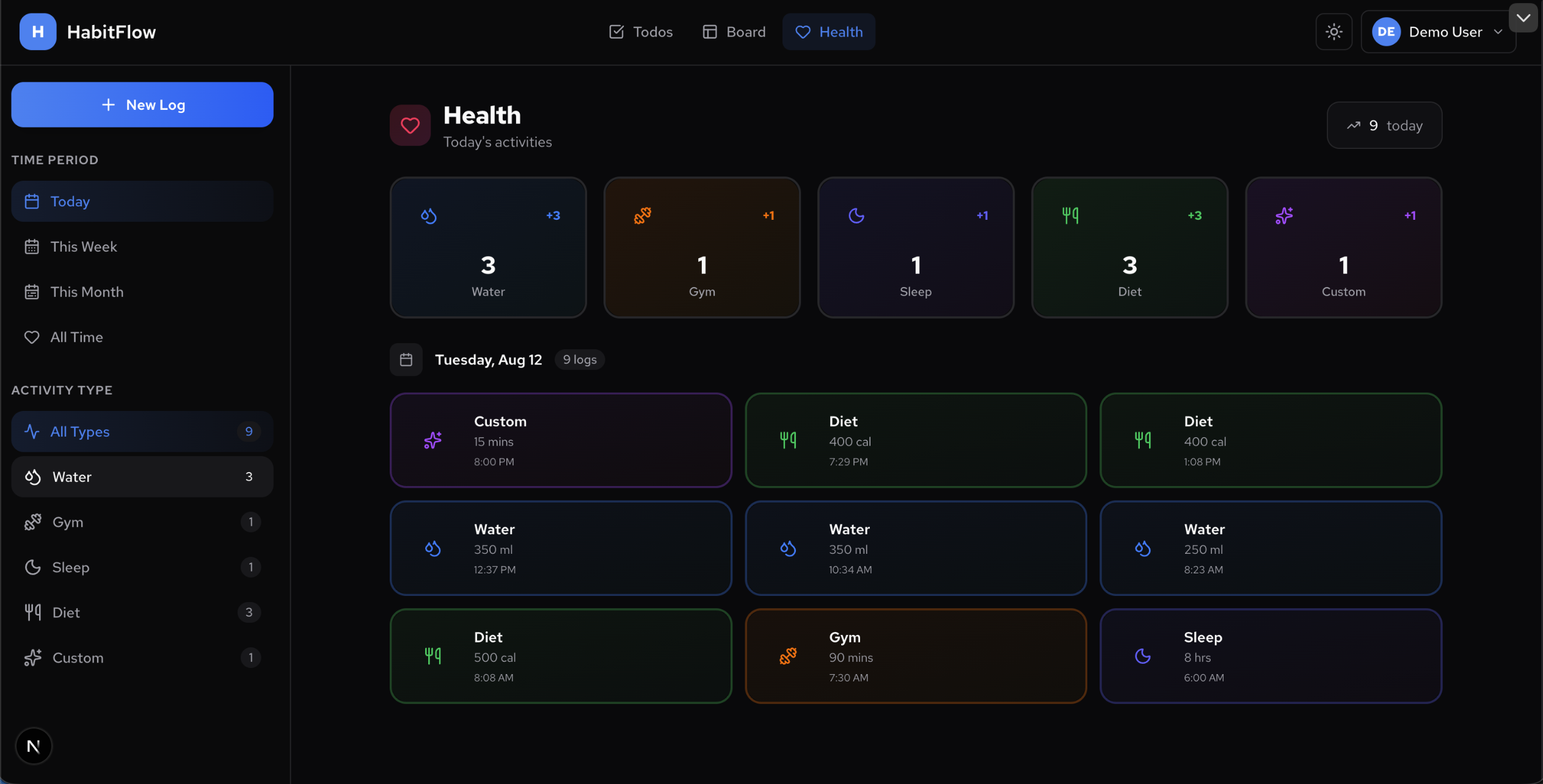The width and height of the screenshot is (1543, 784).
Task: Select the utensils icon on the Diet summary card
Action: pyautogui.click(x=1070, y=215)
